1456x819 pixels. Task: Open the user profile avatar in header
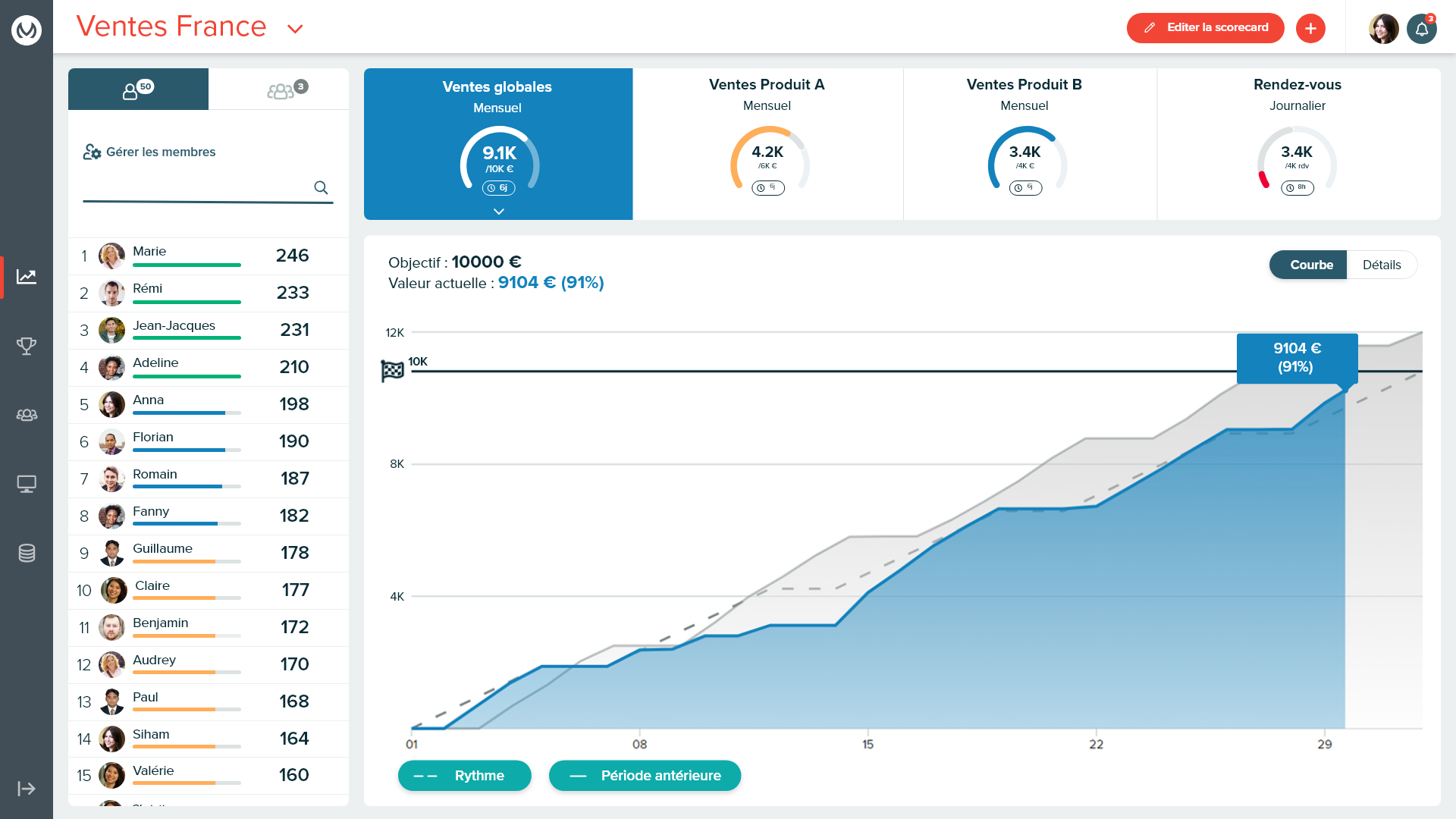(1383, 29)
